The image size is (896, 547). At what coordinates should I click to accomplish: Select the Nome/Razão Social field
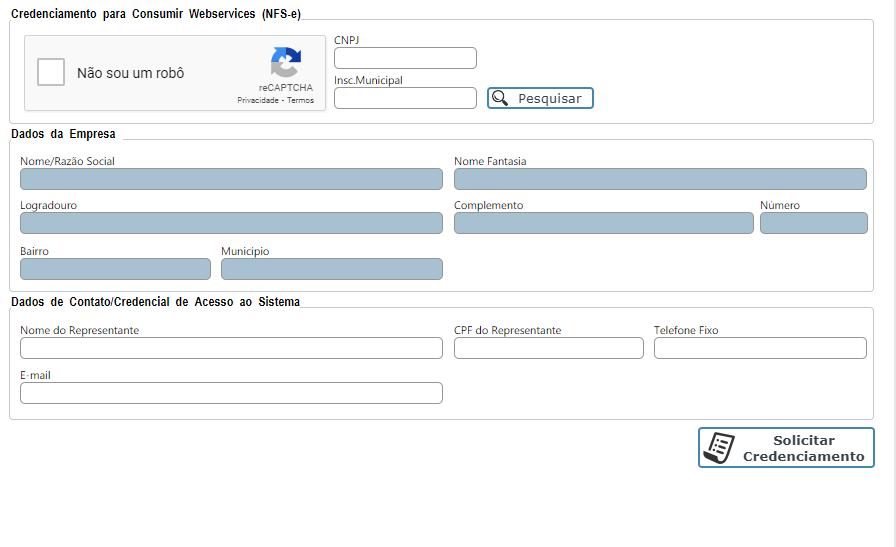click(x=231, y=179)
